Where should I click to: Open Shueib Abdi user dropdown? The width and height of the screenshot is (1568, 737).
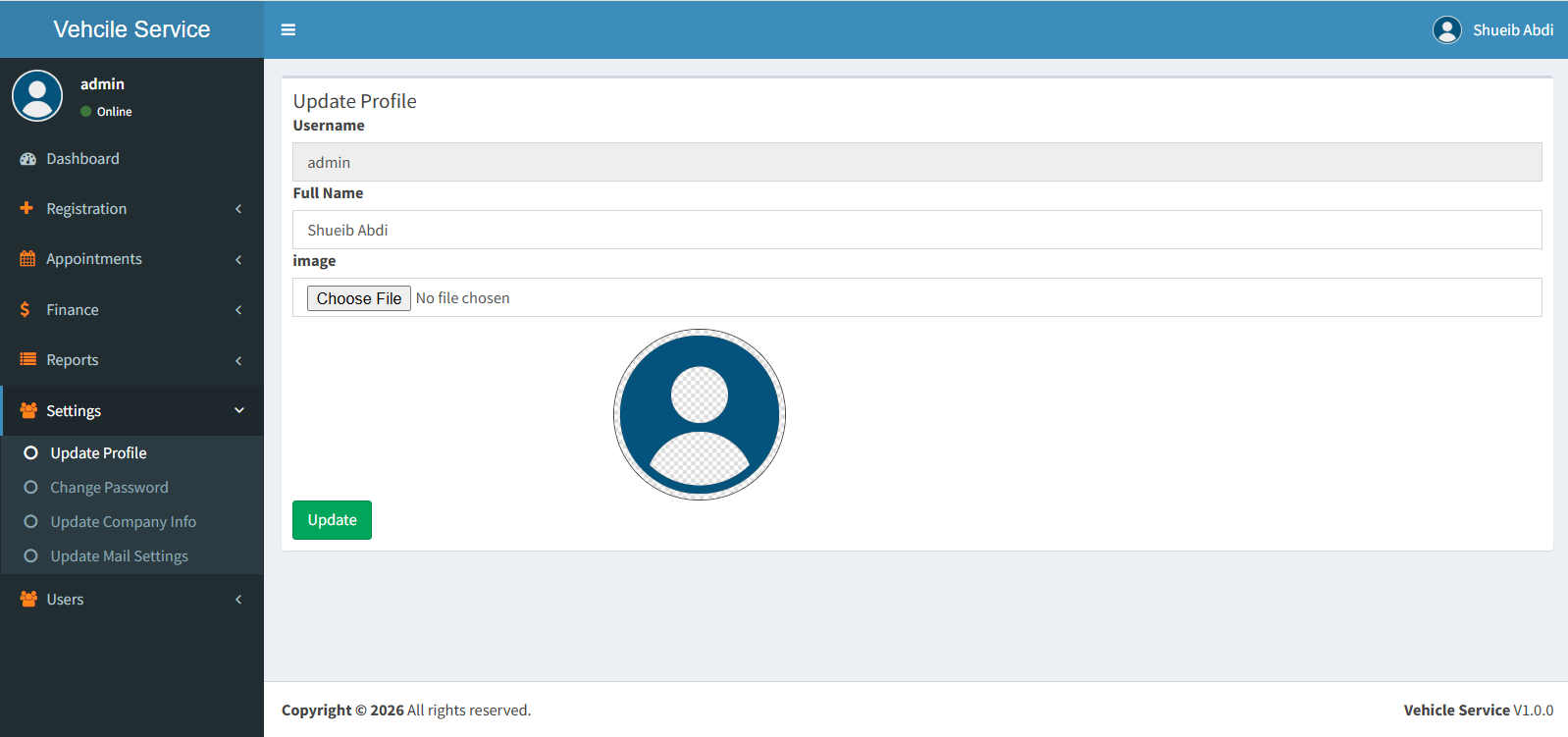tap(1492, 29)
